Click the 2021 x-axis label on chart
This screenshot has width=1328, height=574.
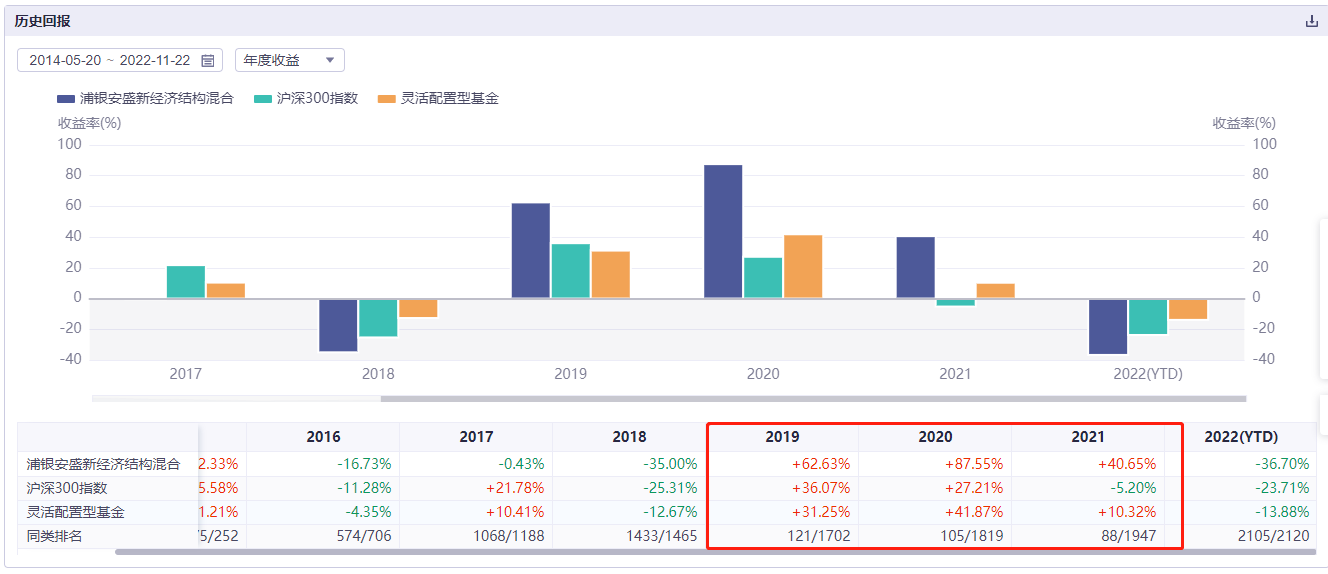(x=955, y=374)
